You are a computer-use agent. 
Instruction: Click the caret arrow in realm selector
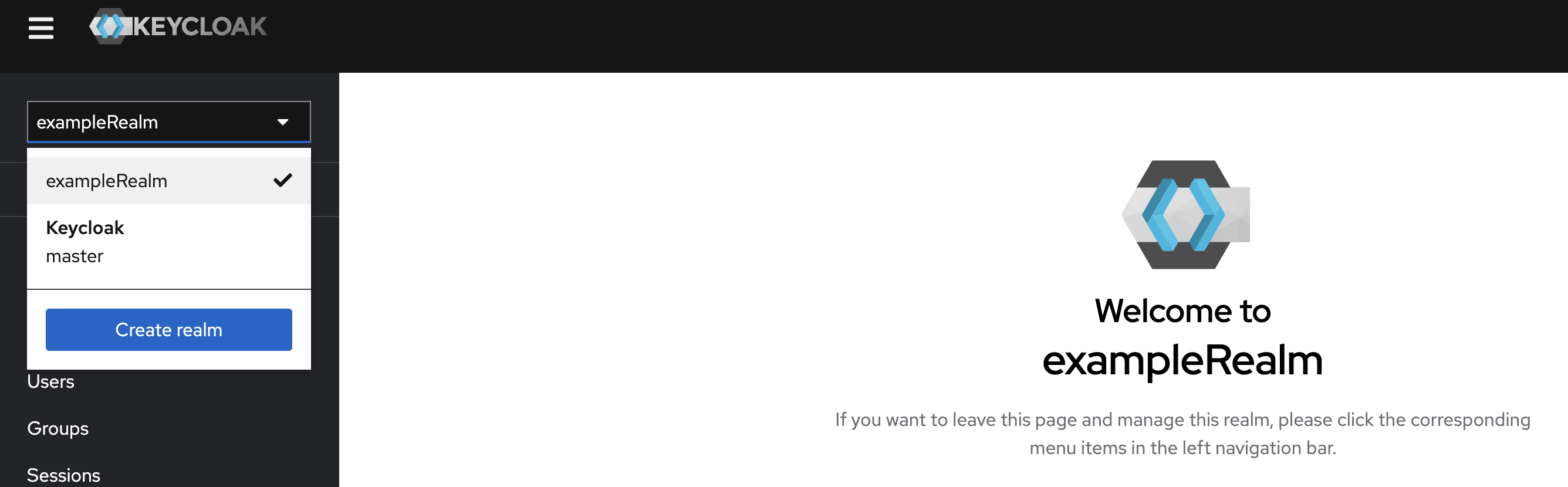[x=282, y=122]
